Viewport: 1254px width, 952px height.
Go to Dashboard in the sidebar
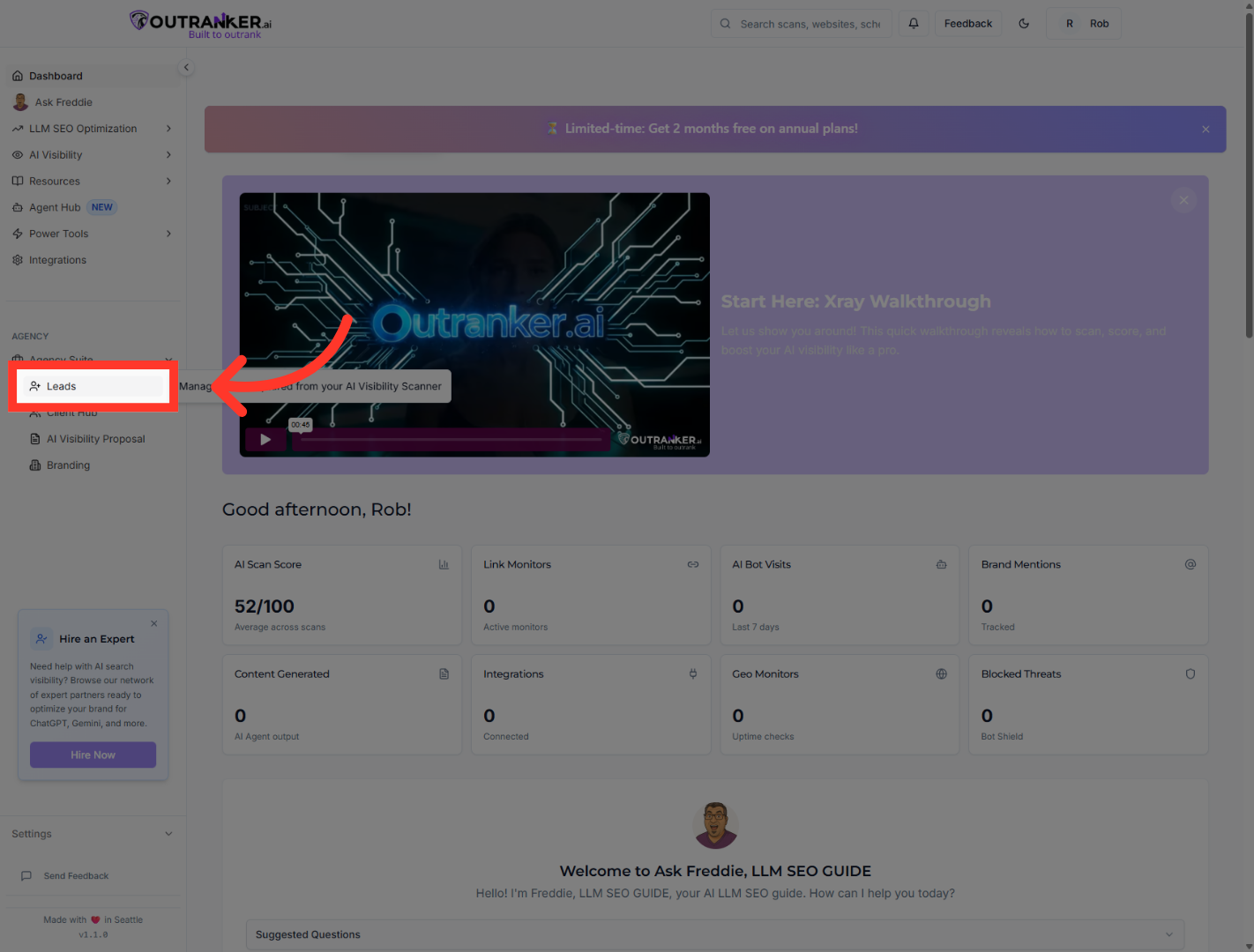pyautogui.click(x=93, y=76)
